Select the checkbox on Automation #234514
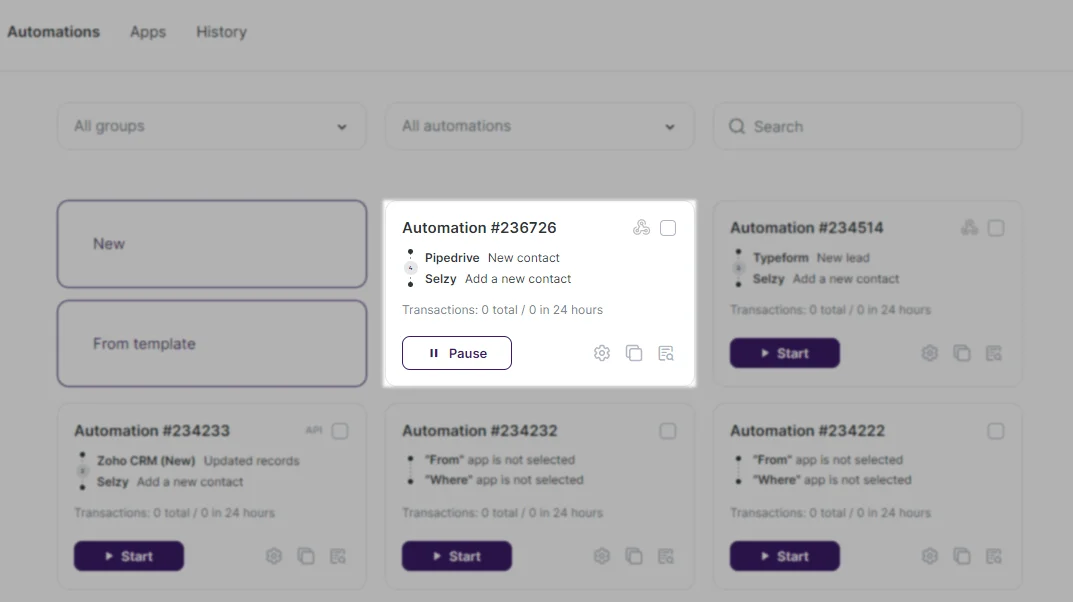 point(996,228)
